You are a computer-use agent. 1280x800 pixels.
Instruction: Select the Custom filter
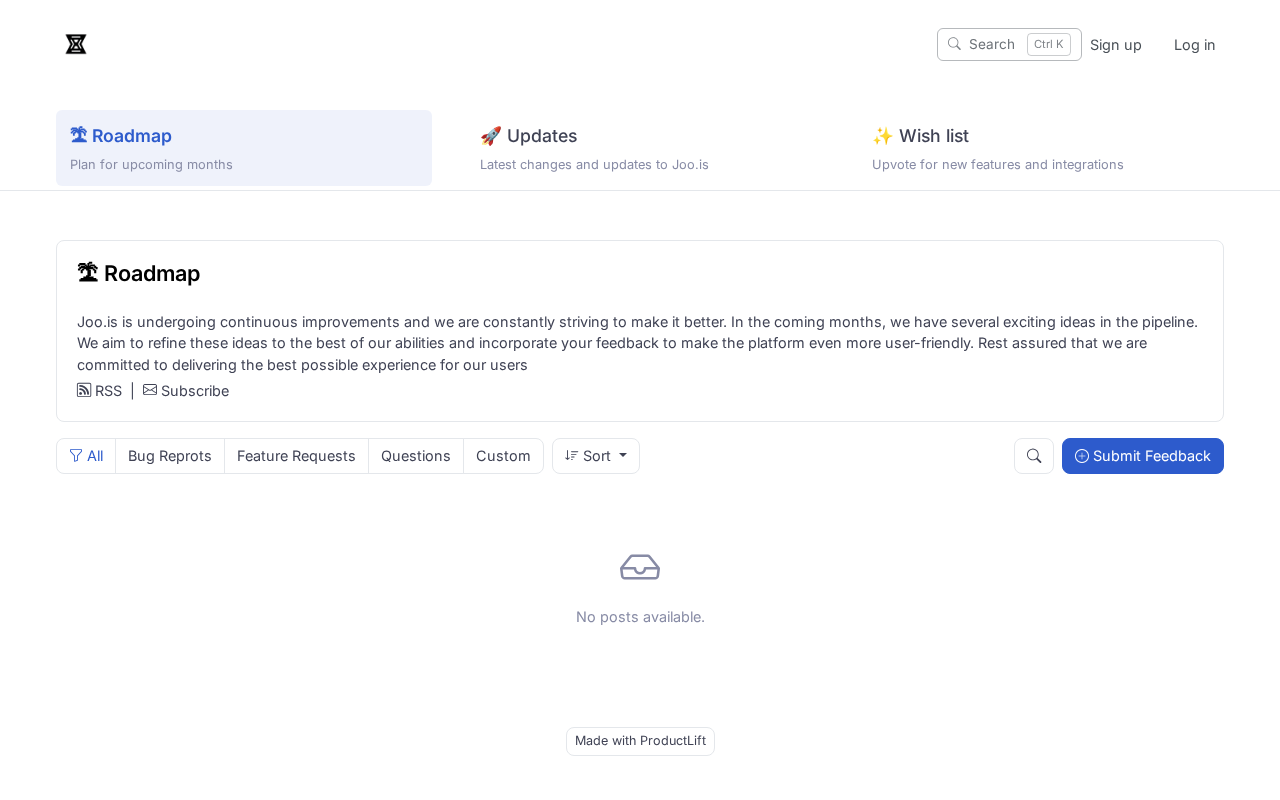pos(503,456)
